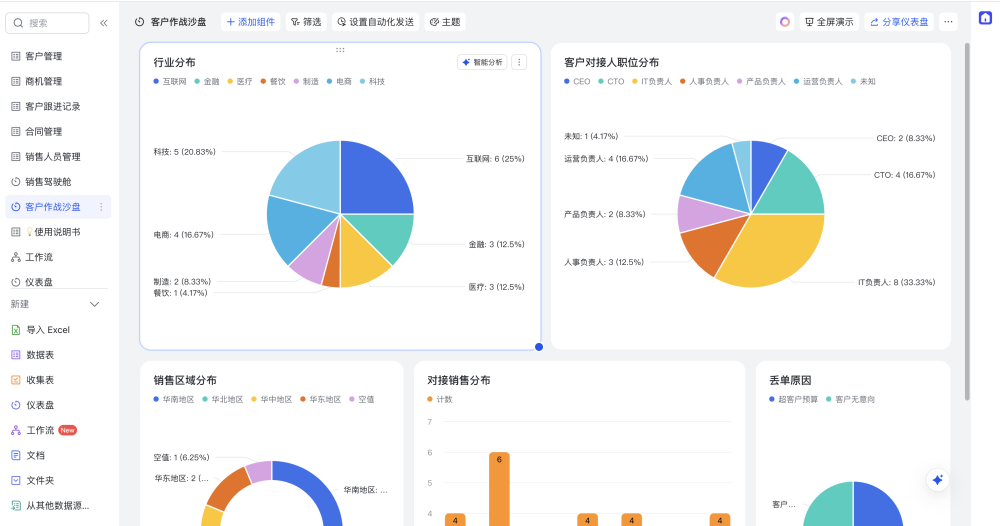Click the 销售区域分布 card title

185,381
